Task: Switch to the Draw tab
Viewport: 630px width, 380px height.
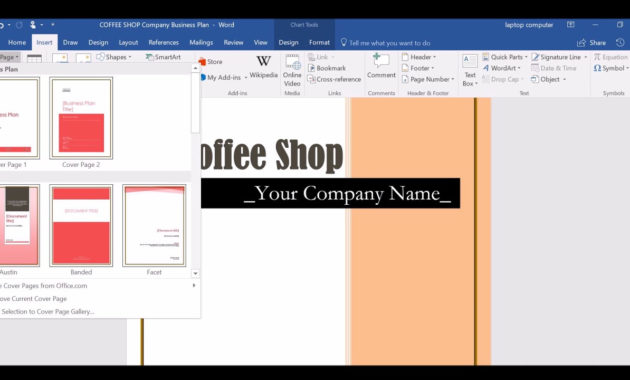Action: tap(70, 42)
